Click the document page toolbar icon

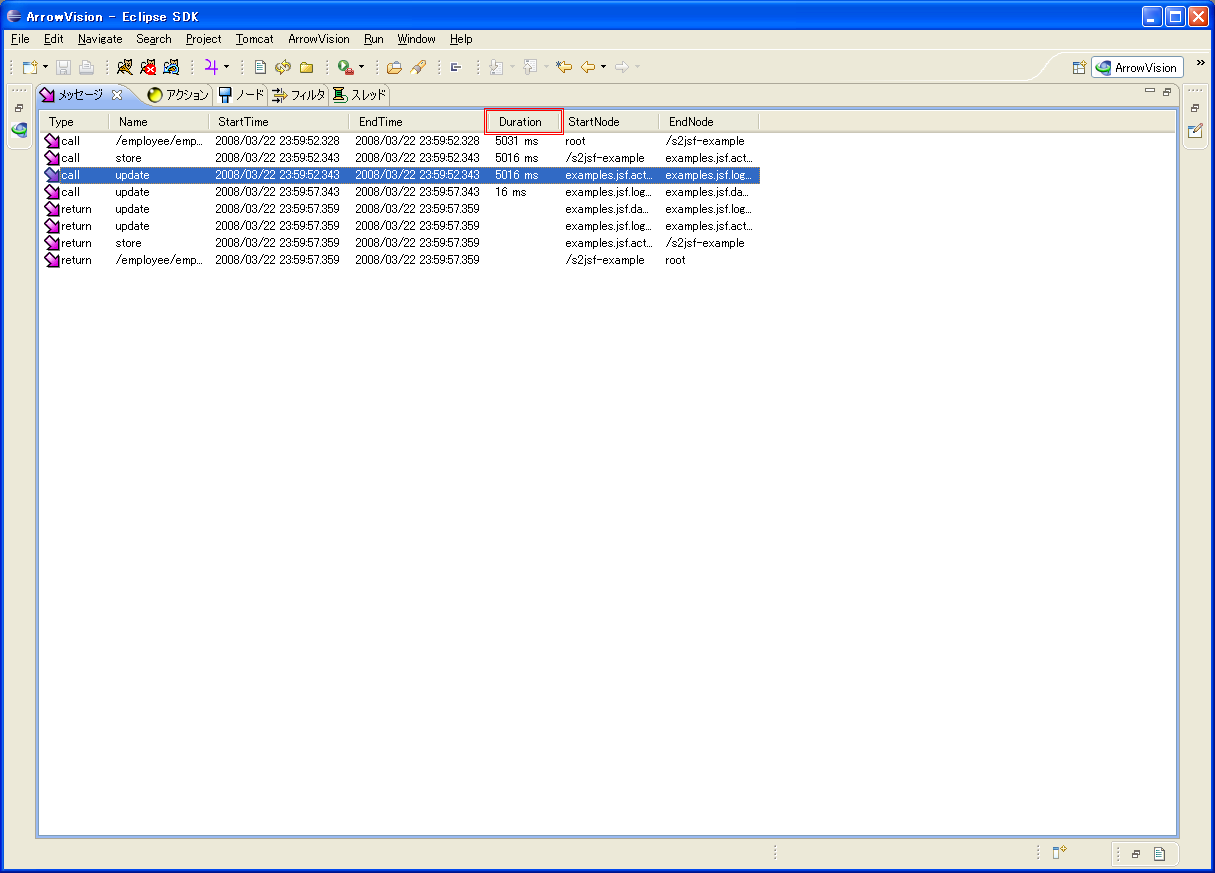click(260, 67)
